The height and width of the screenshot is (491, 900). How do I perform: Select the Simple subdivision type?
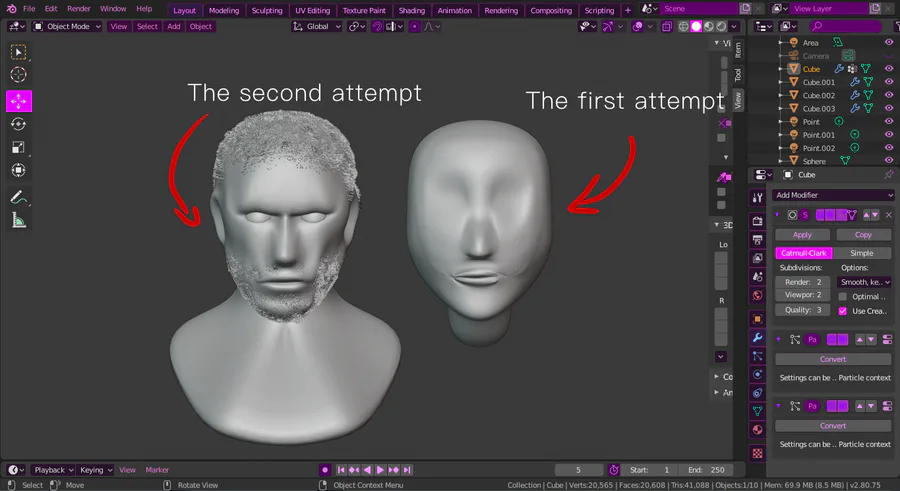tap(862, 253)
